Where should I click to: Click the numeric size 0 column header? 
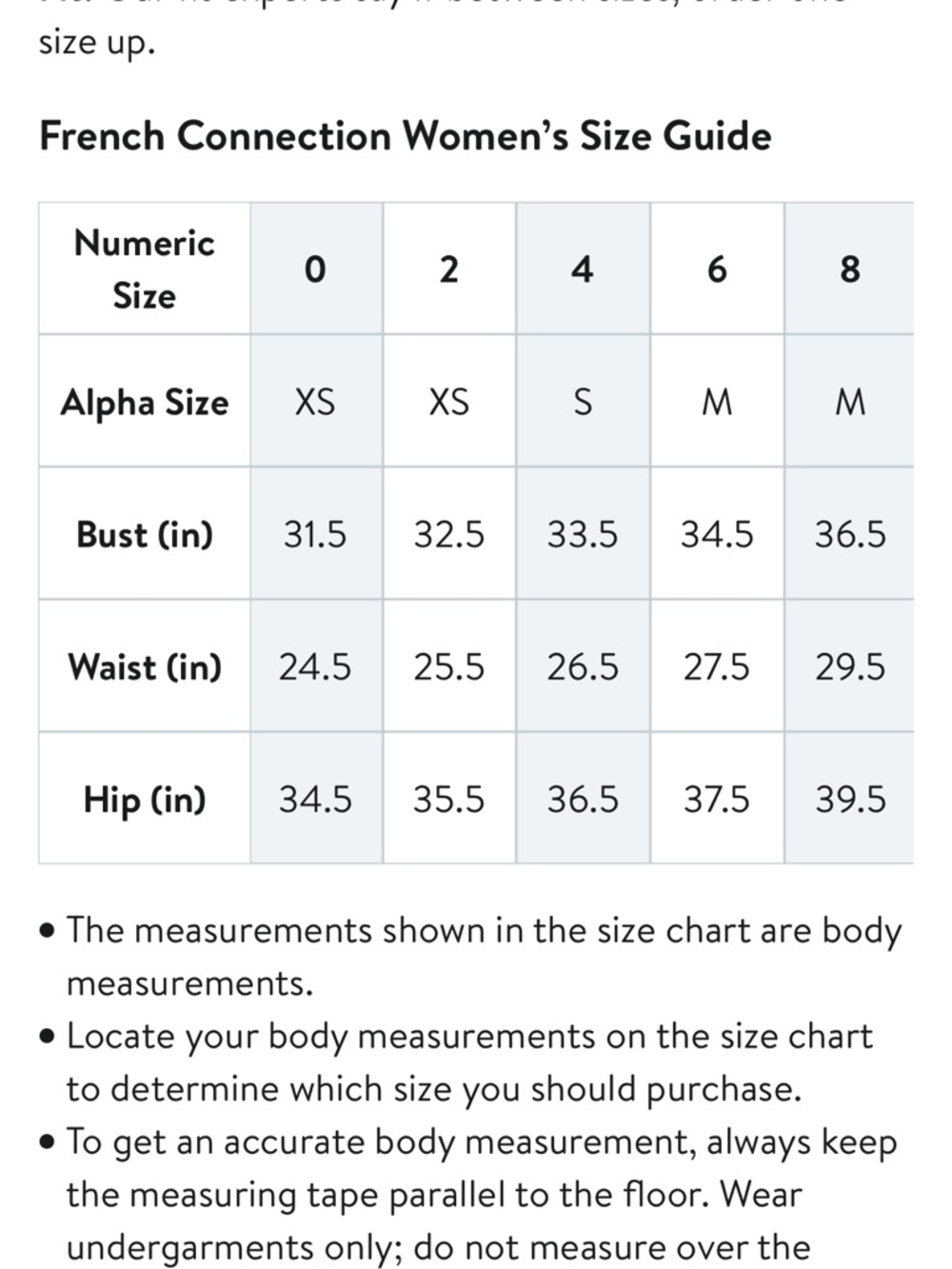[x=316, y=268]
